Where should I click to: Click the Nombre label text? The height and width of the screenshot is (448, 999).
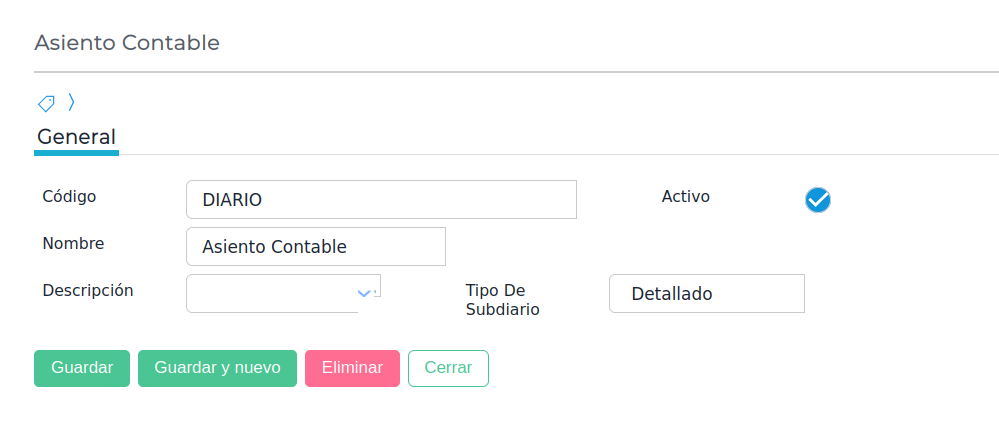pyautogui.click(x=73, y=243)
